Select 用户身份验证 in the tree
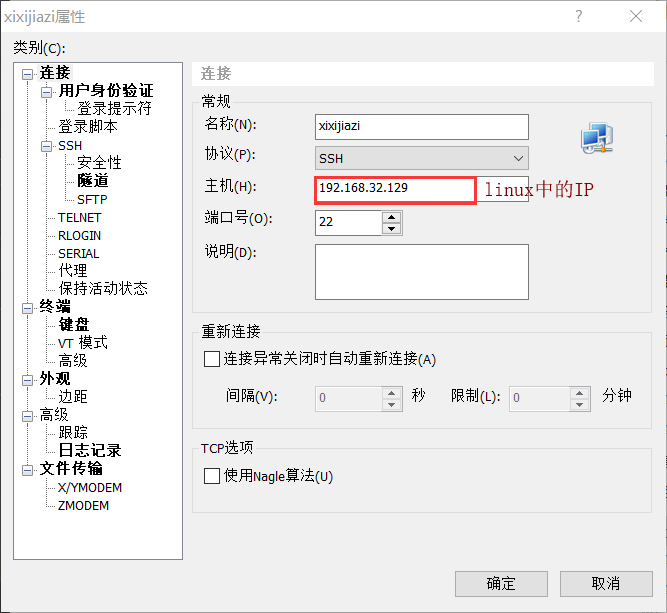 [106, 91]
